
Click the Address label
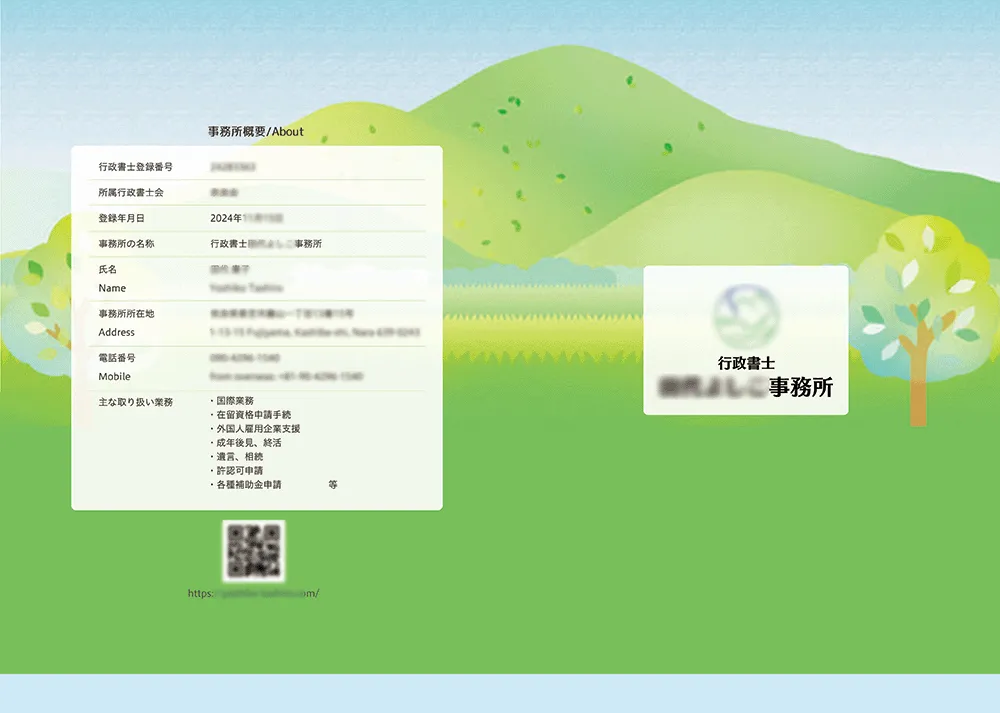coord(116,332)
